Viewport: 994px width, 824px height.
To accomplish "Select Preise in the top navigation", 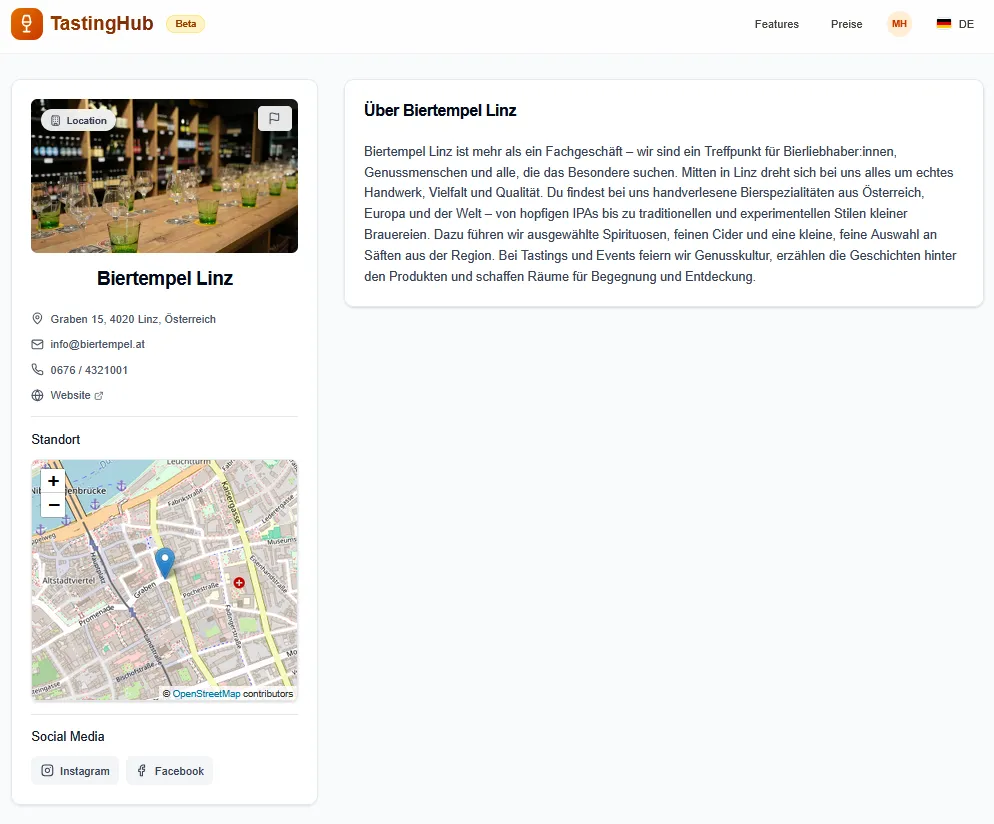I will tap(846, 23).
